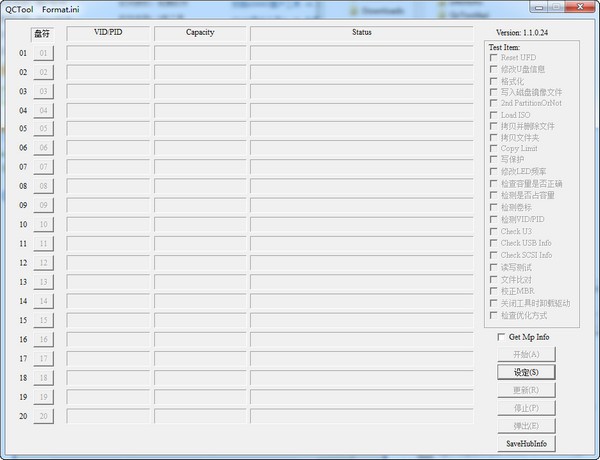
Task: Check the 2nd PartitionOrNot option
Action: coord(493,103)
